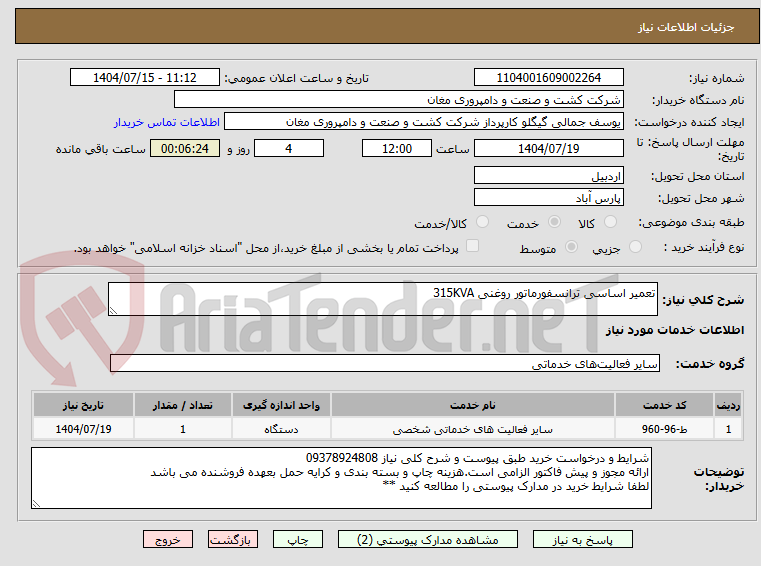Select the خدمت radio button

554,222
